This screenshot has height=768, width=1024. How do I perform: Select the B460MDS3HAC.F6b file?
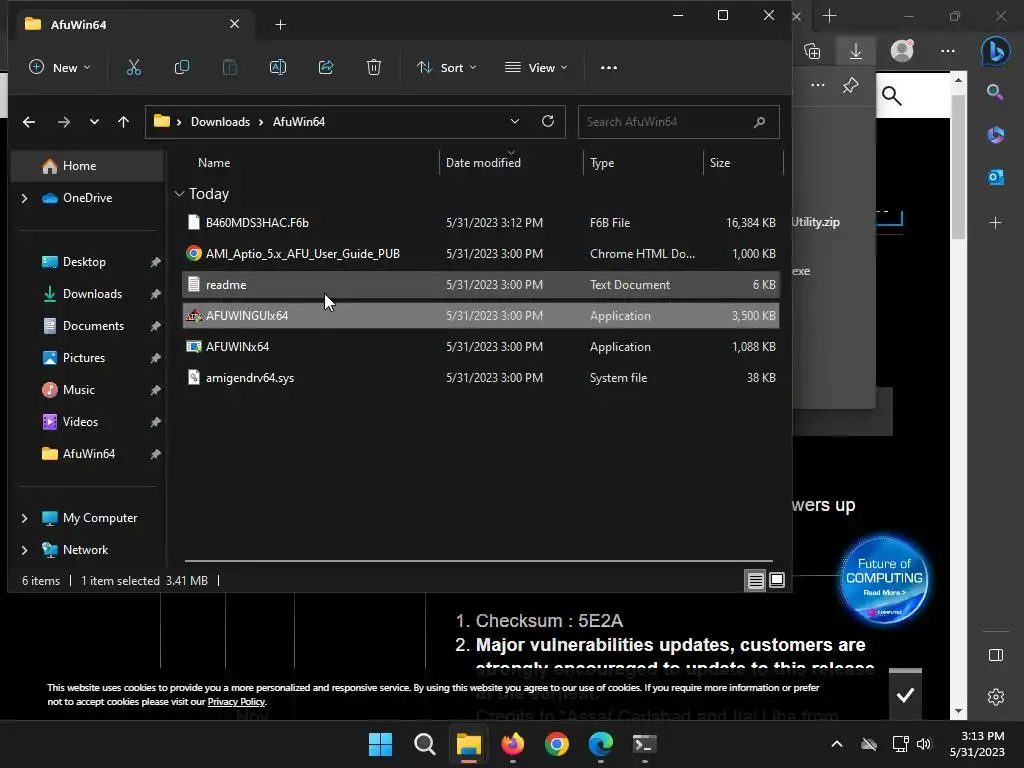click(x=481, y=223)
